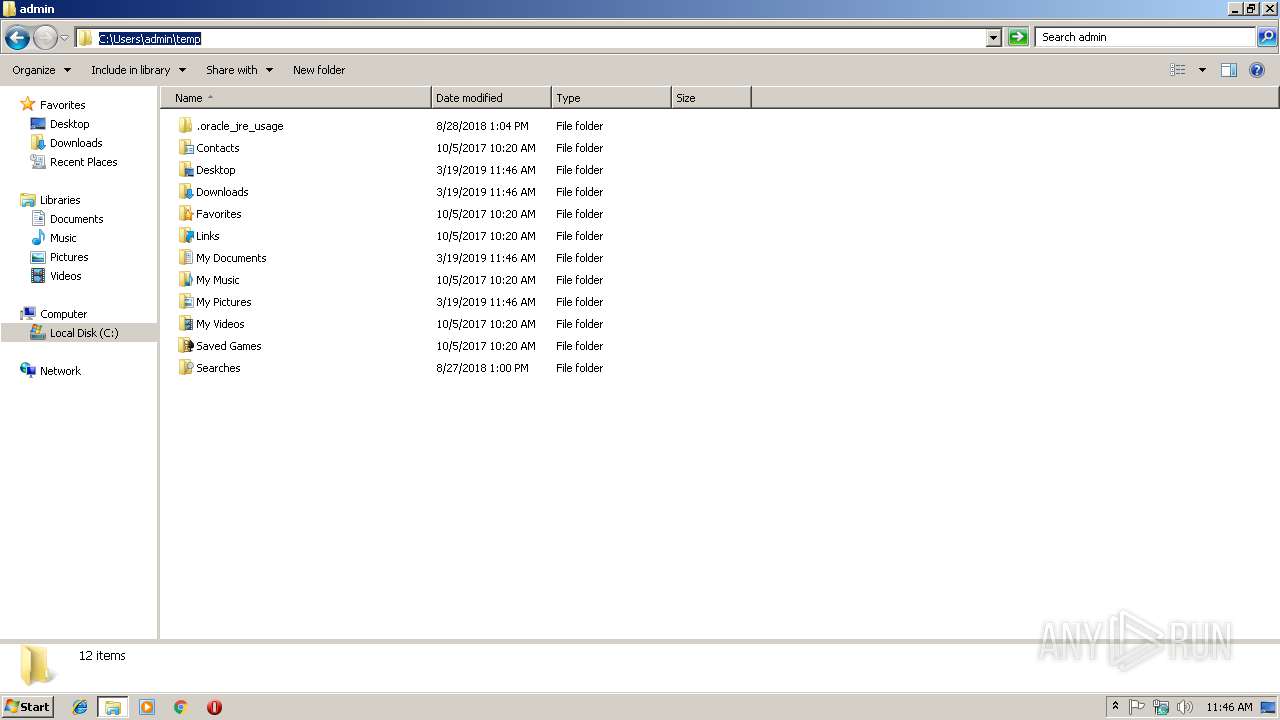This screenshot has width=1280, height=720.
Task: Open the change view icon
Action: [x=1178, y=70]
